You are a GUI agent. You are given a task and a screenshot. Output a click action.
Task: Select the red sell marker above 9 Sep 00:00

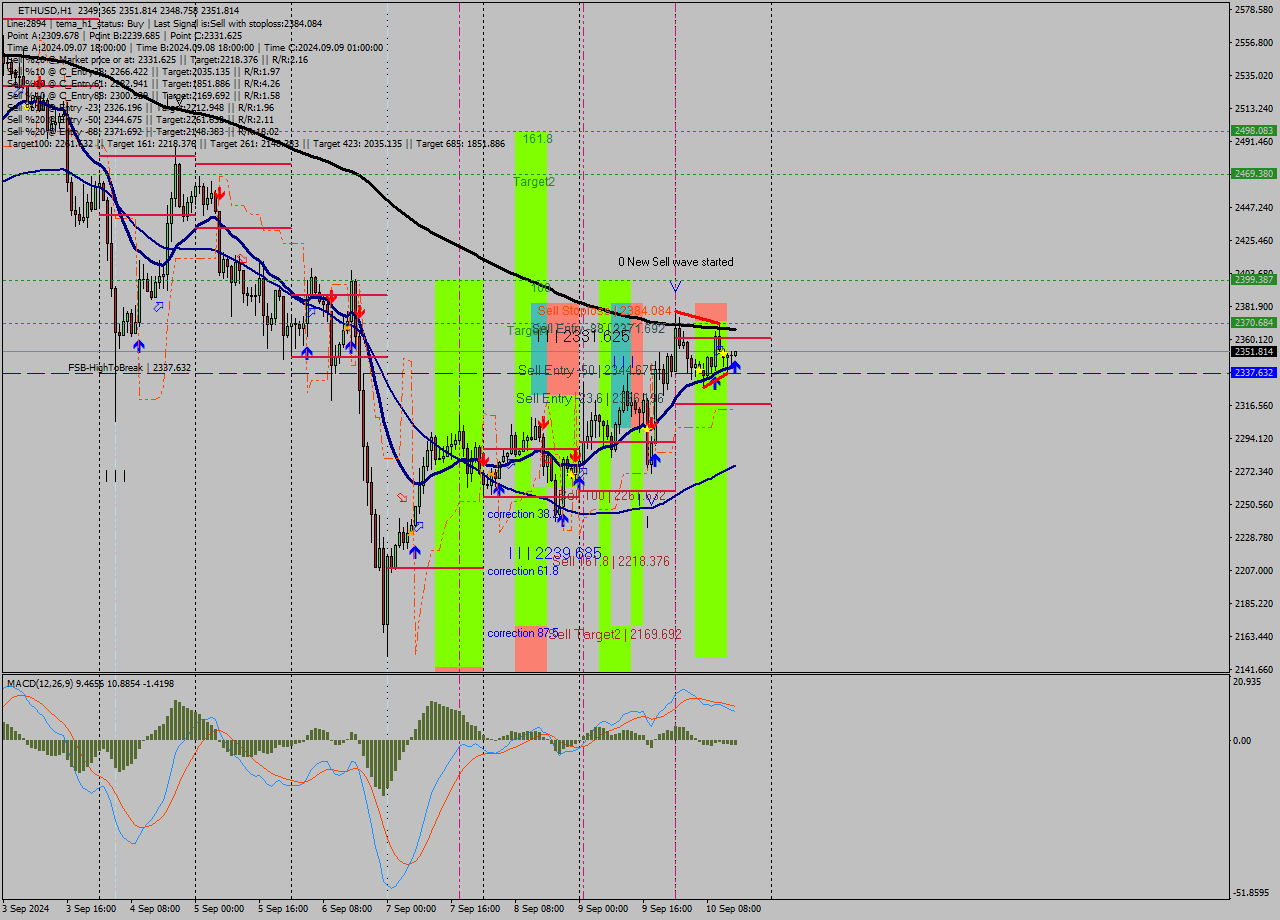click(x=650, y=423)
